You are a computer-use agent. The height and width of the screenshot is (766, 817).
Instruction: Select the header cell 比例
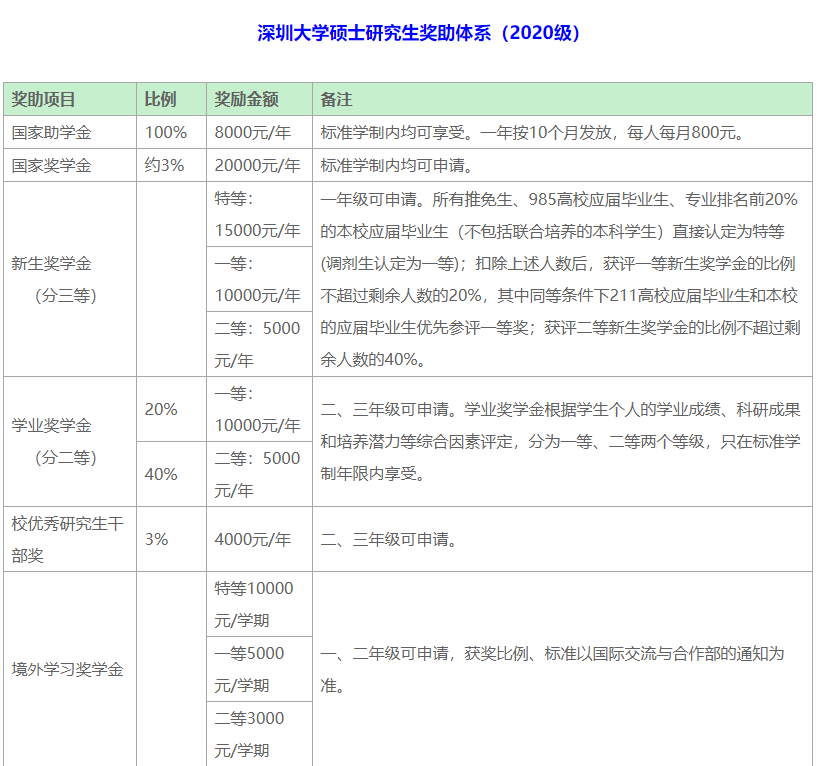171,99
